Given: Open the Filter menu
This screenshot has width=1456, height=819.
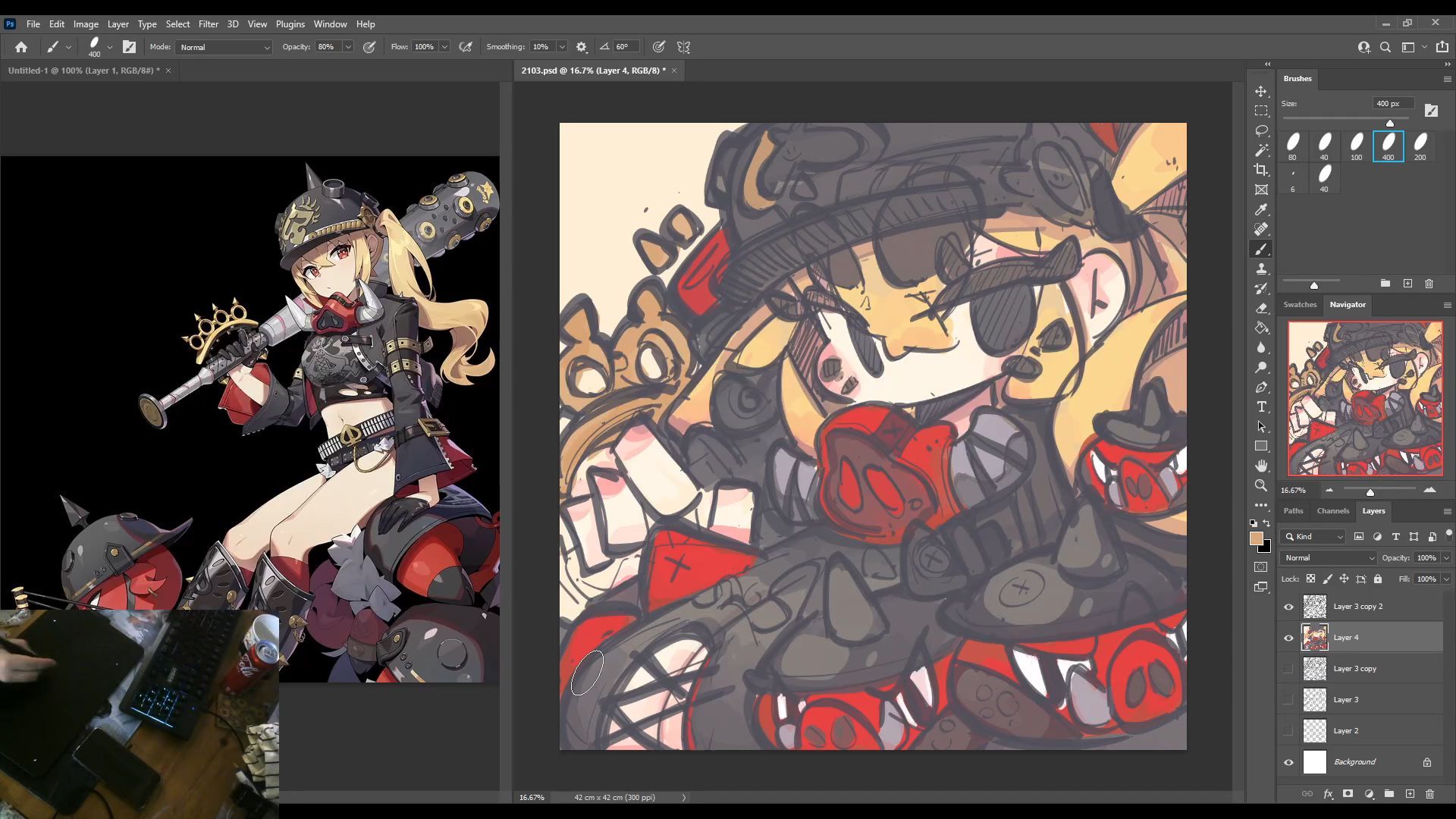Looking at the screenshot, I should click(x=209, y=24).
